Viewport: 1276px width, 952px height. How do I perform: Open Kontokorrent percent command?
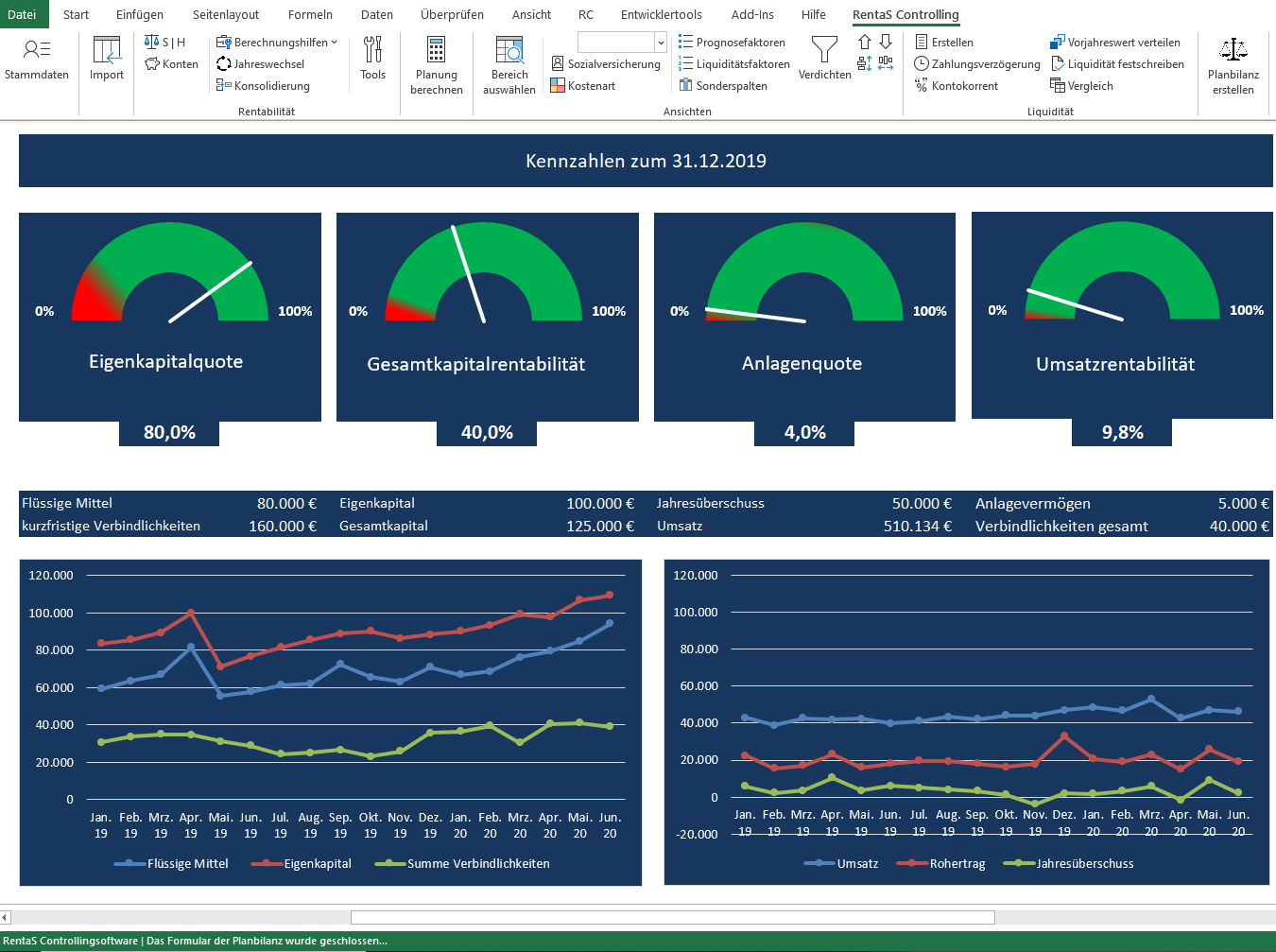(957, 86)
